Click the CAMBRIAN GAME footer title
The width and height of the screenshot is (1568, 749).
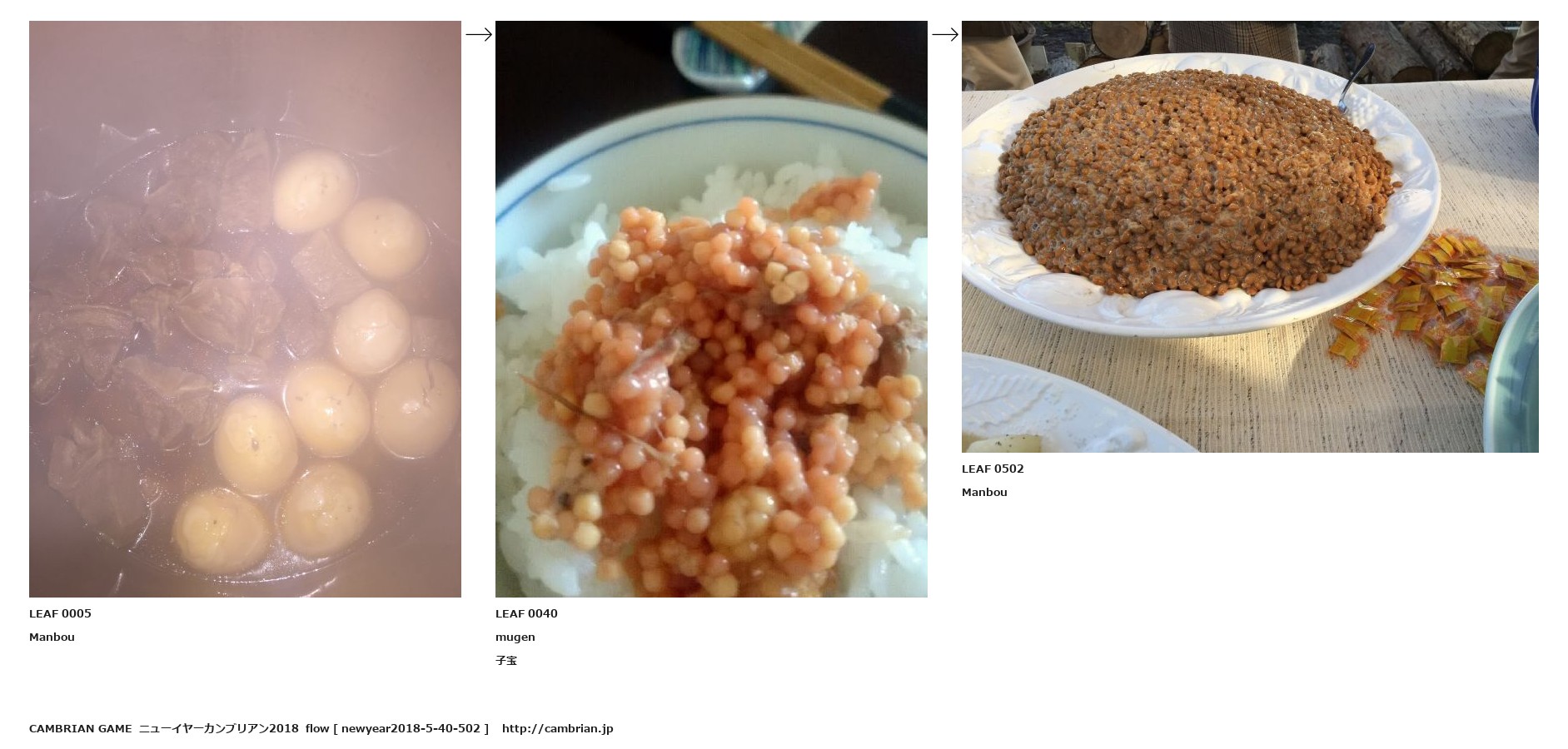click(80, 728)
